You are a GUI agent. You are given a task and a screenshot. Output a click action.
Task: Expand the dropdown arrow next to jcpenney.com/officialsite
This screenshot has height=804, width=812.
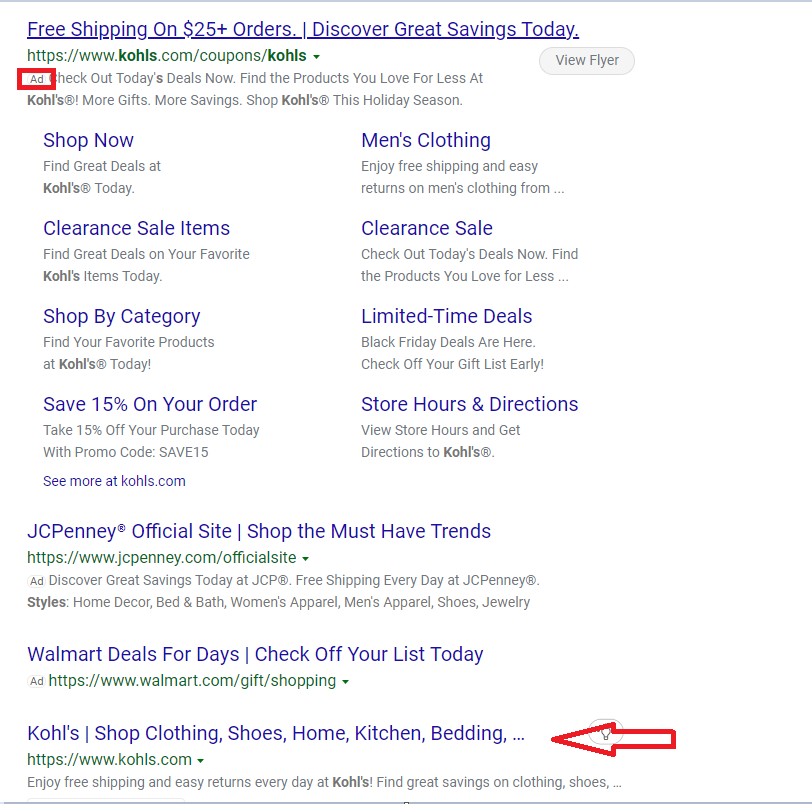click(x=306, y=559)
